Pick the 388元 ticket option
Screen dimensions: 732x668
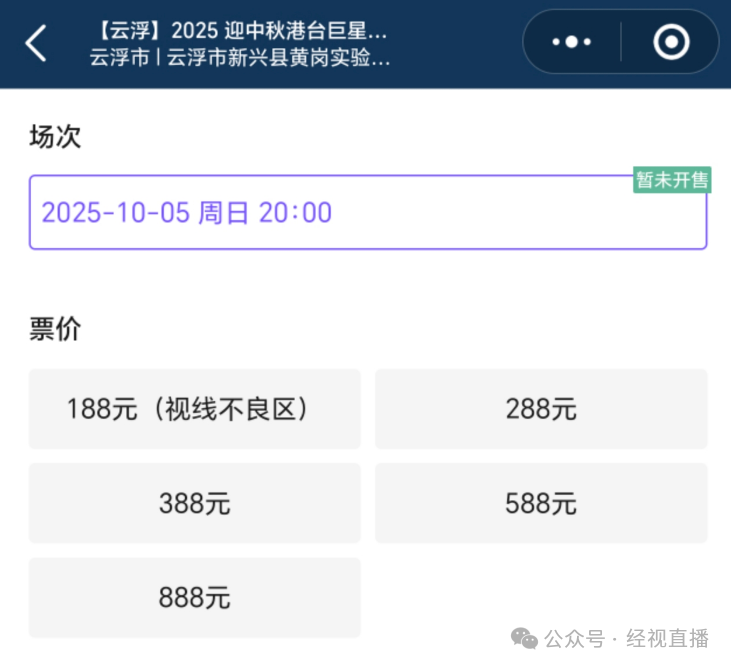click(x=194, y=503)
